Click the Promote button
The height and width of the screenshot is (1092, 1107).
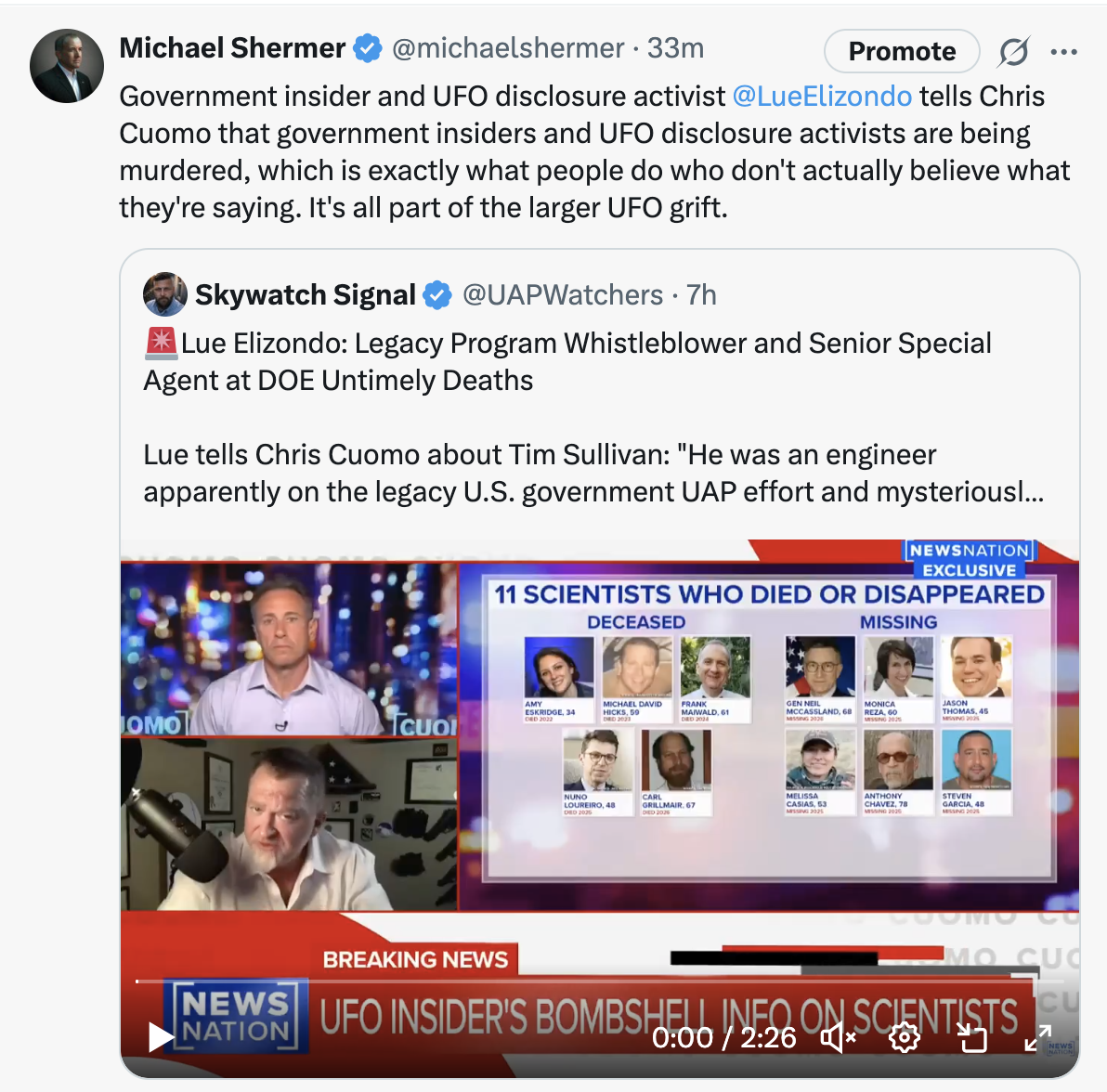coord(902,51)
